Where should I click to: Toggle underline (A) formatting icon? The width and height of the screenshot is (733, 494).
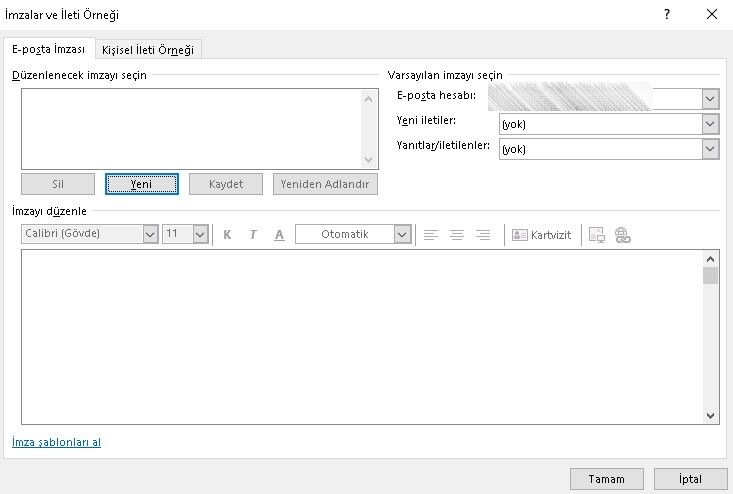click(279, 235)
